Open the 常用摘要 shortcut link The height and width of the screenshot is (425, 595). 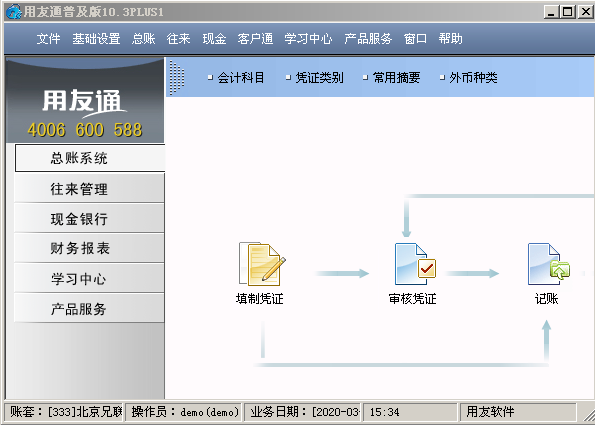tap(392, 78)
